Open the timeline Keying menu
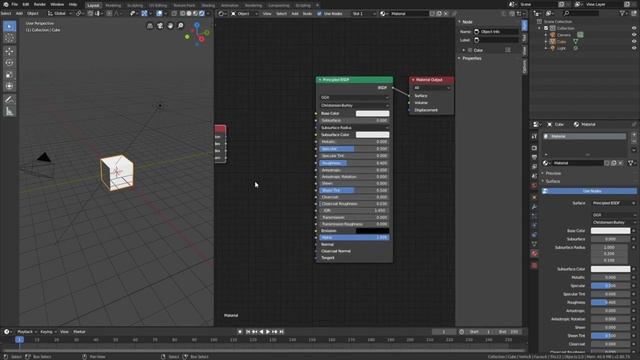Viewport: 640px width, 360px height. [48, 332]
